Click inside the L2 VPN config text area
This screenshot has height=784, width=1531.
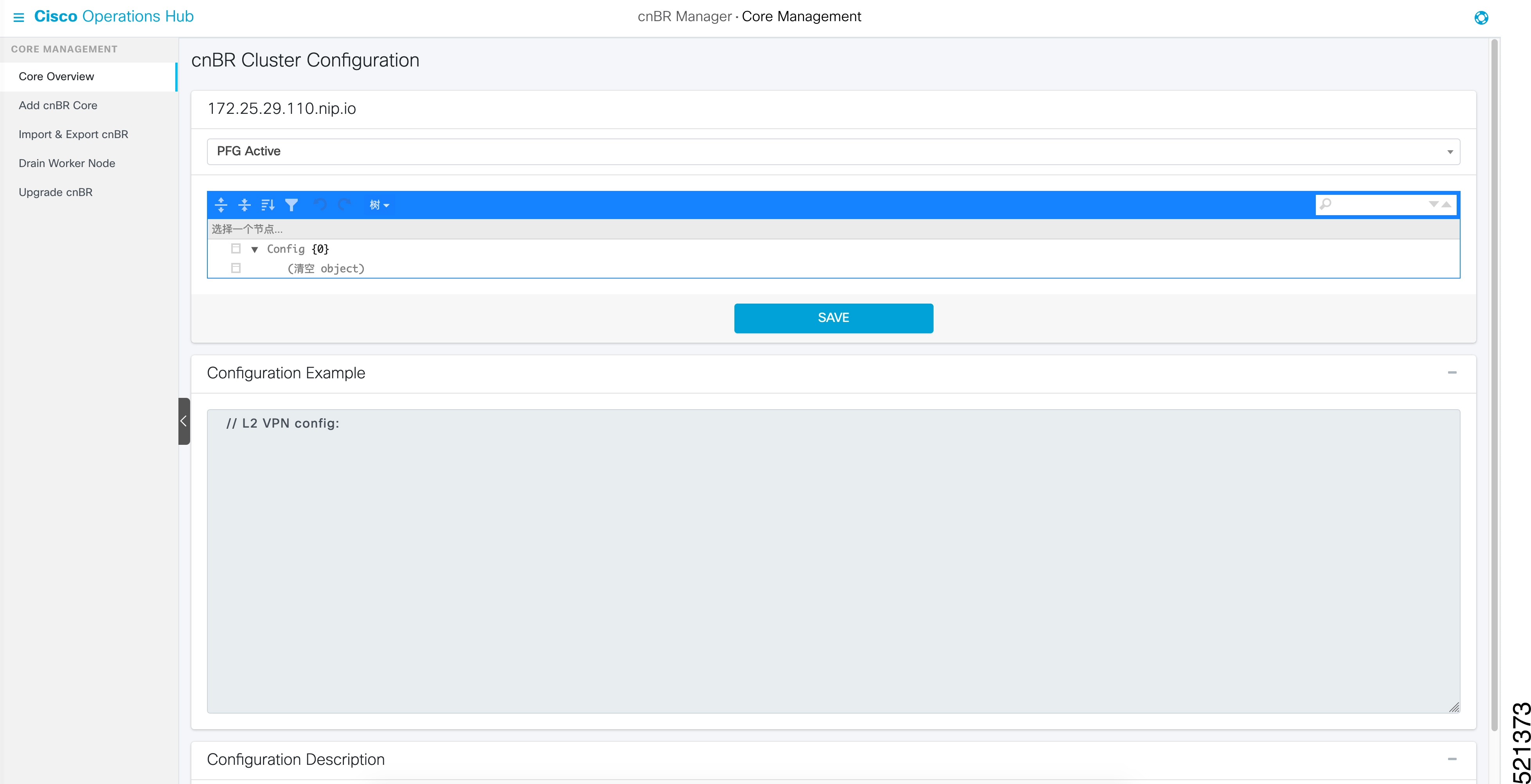tap(833, 561)
